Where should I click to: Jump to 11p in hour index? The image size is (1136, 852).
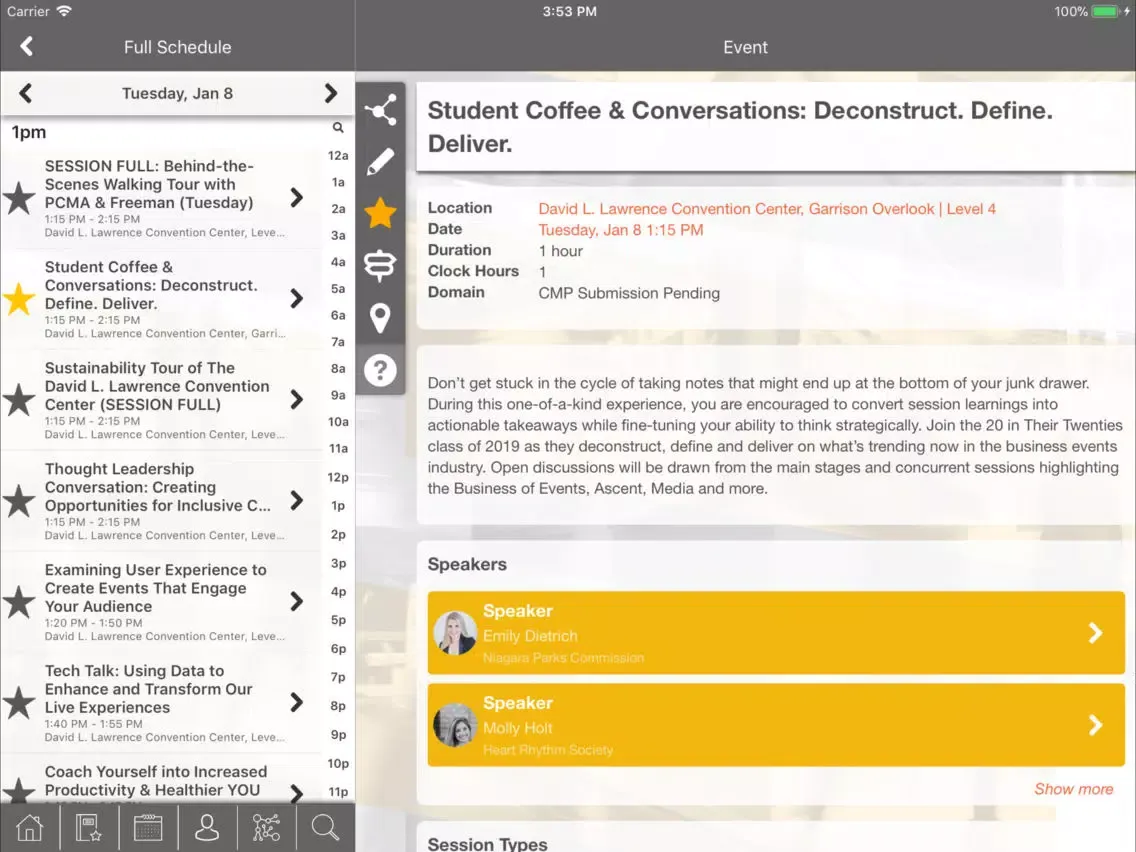coord(338,792)
